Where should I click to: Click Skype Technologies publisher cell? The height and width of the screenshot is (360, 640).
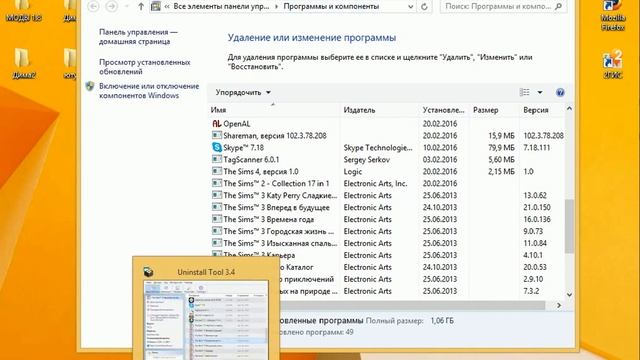coord(378,148)
